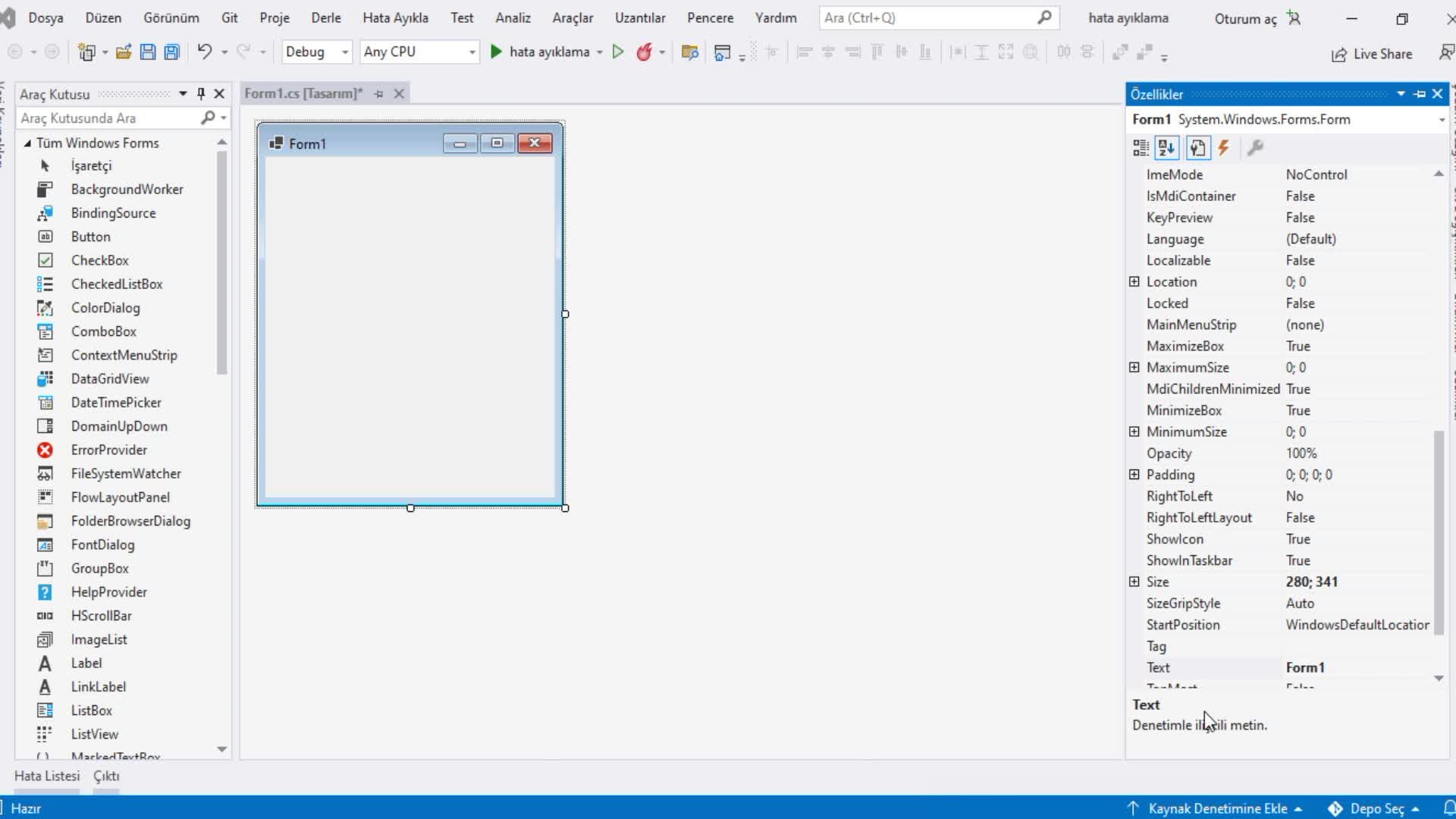Screen dimensions: 1456x819
Task: Click the Undo arrow icon
Action: 204,52
